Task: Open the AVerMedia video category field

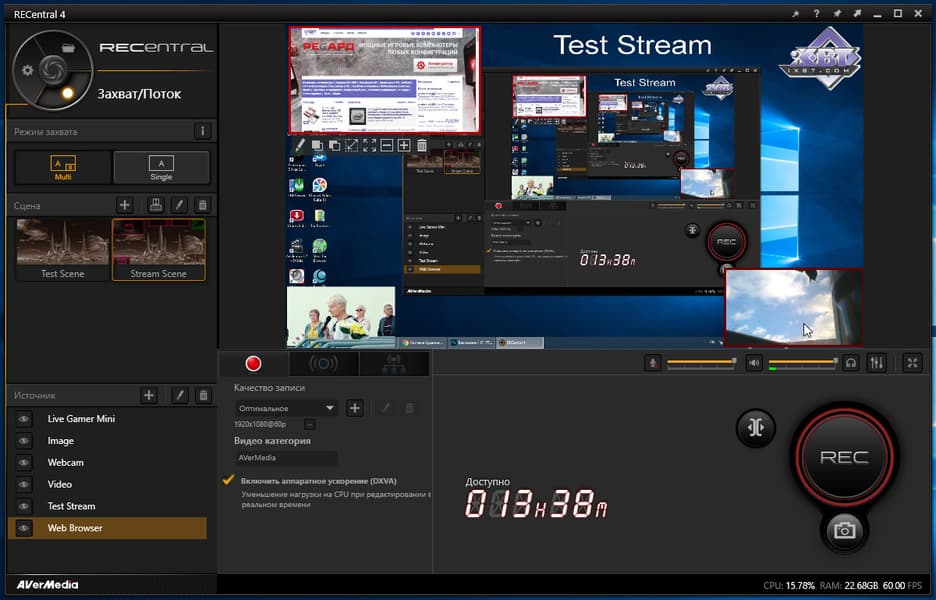Action: 286,458
